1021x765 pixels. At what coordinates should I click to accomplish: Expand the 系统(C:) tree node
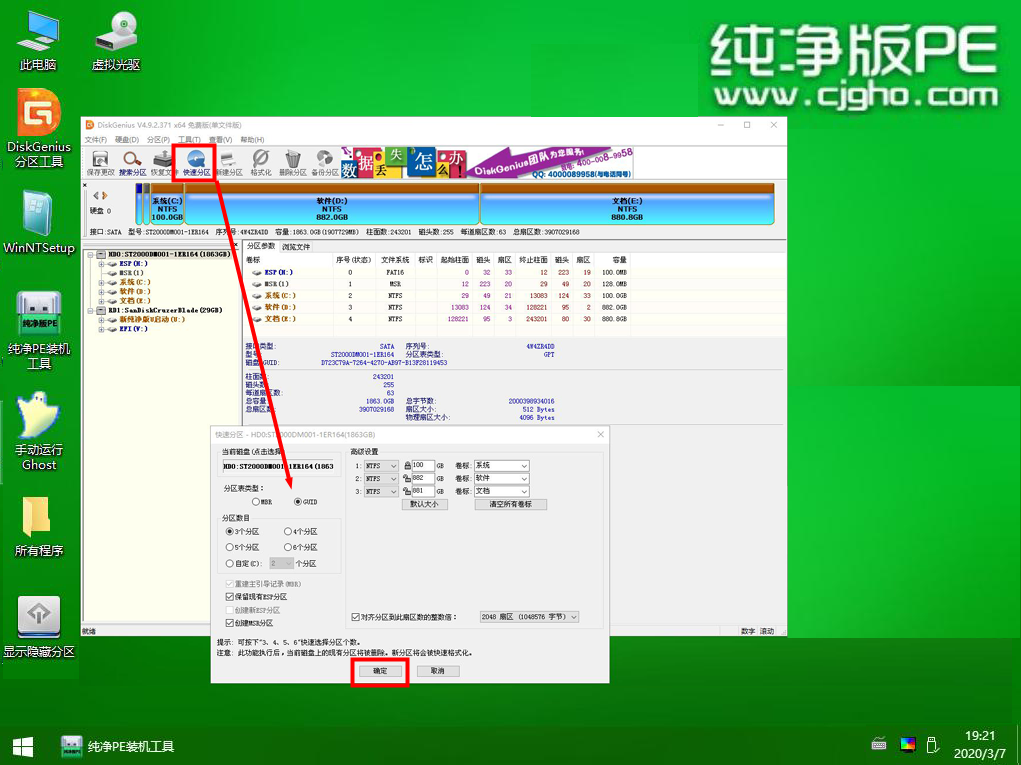pyautogui.click(x=102, y=283)
